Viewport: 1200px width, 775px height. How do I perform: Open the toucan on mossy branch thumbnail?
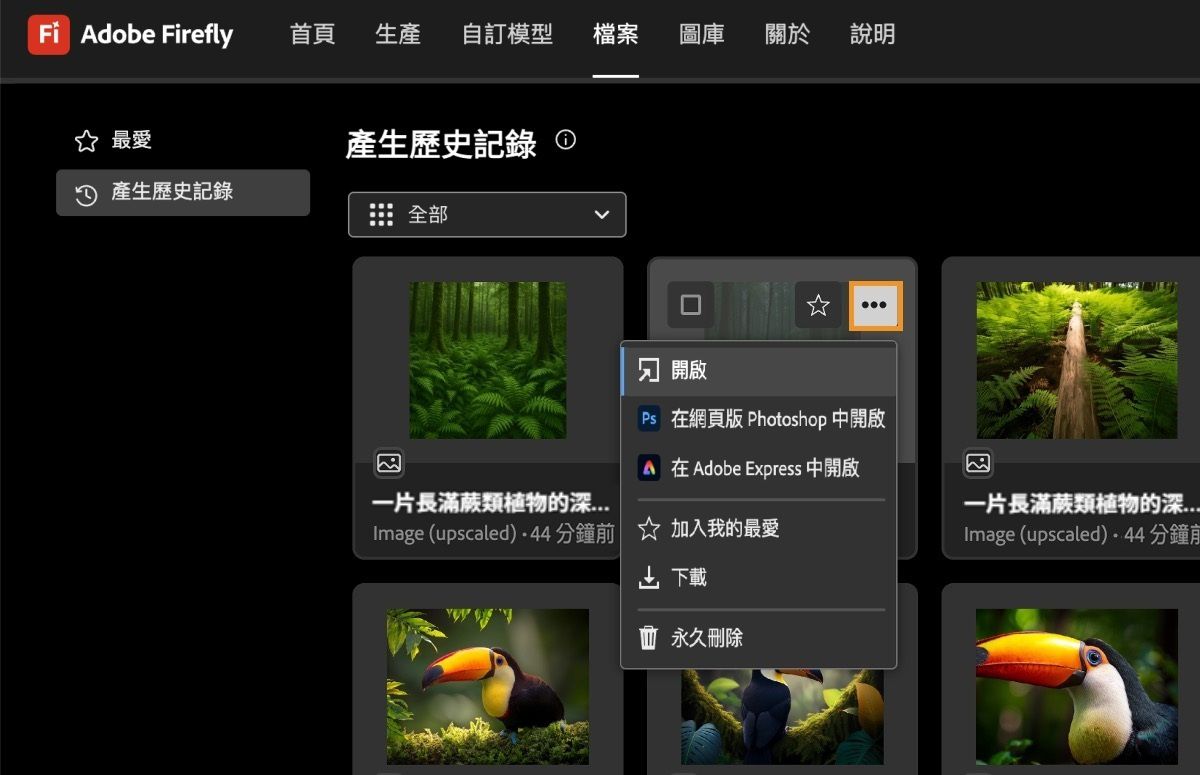click(x=488, y=687)
